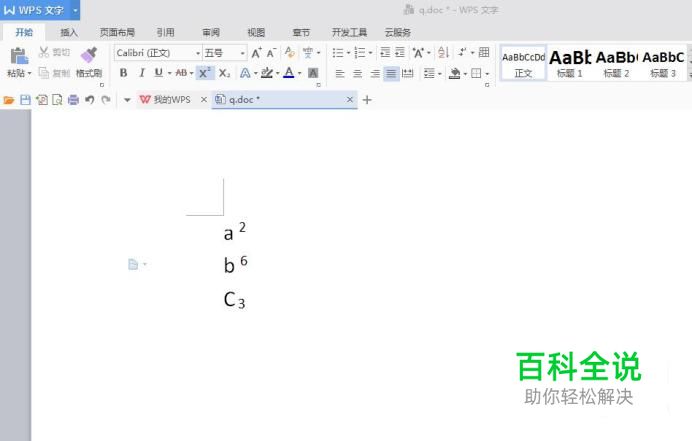Apply the 标题 1 style
Viewport: 692px width, 441px height.
coord(570,64)
